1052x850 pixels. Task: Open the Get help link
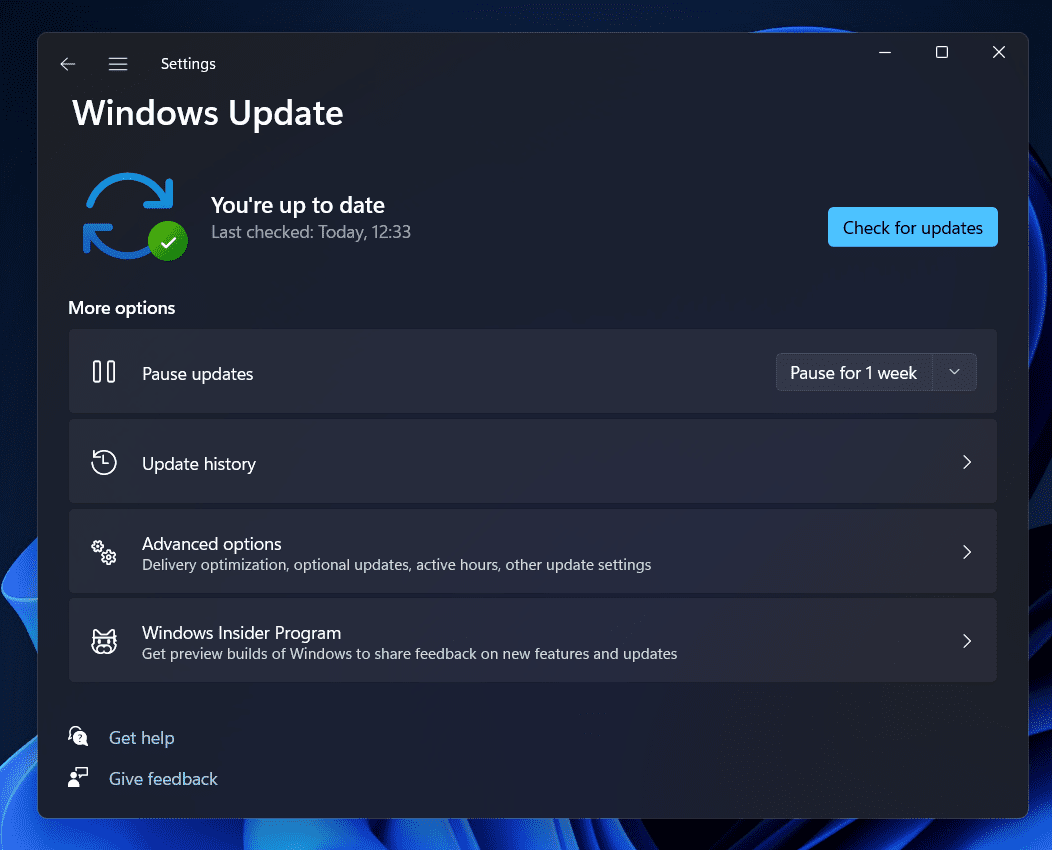point(141,737)
